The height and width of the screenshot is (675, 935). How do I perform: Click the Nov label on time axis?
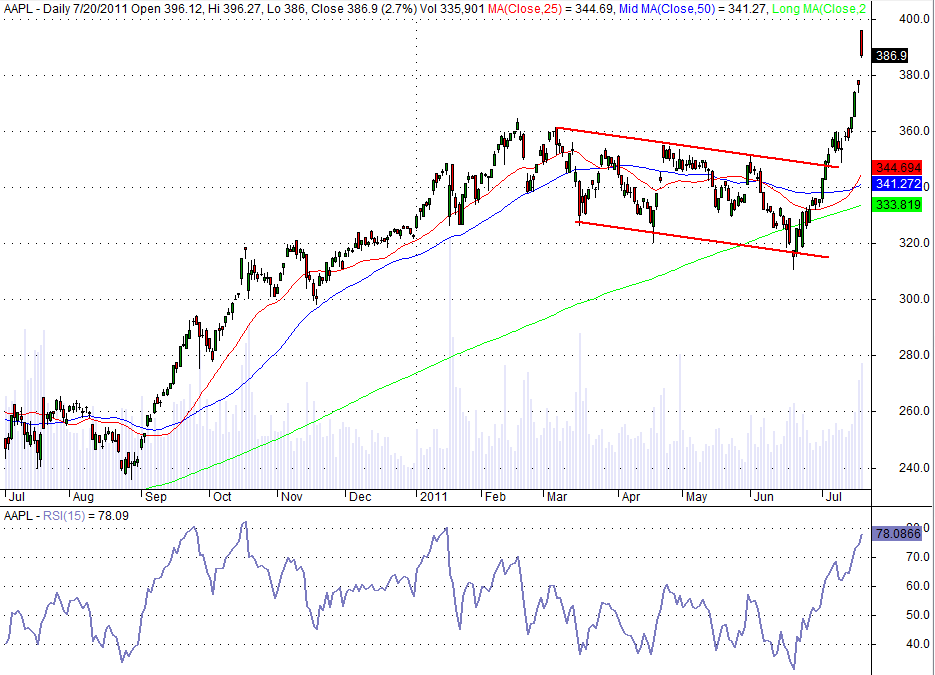tap(292, 497)
